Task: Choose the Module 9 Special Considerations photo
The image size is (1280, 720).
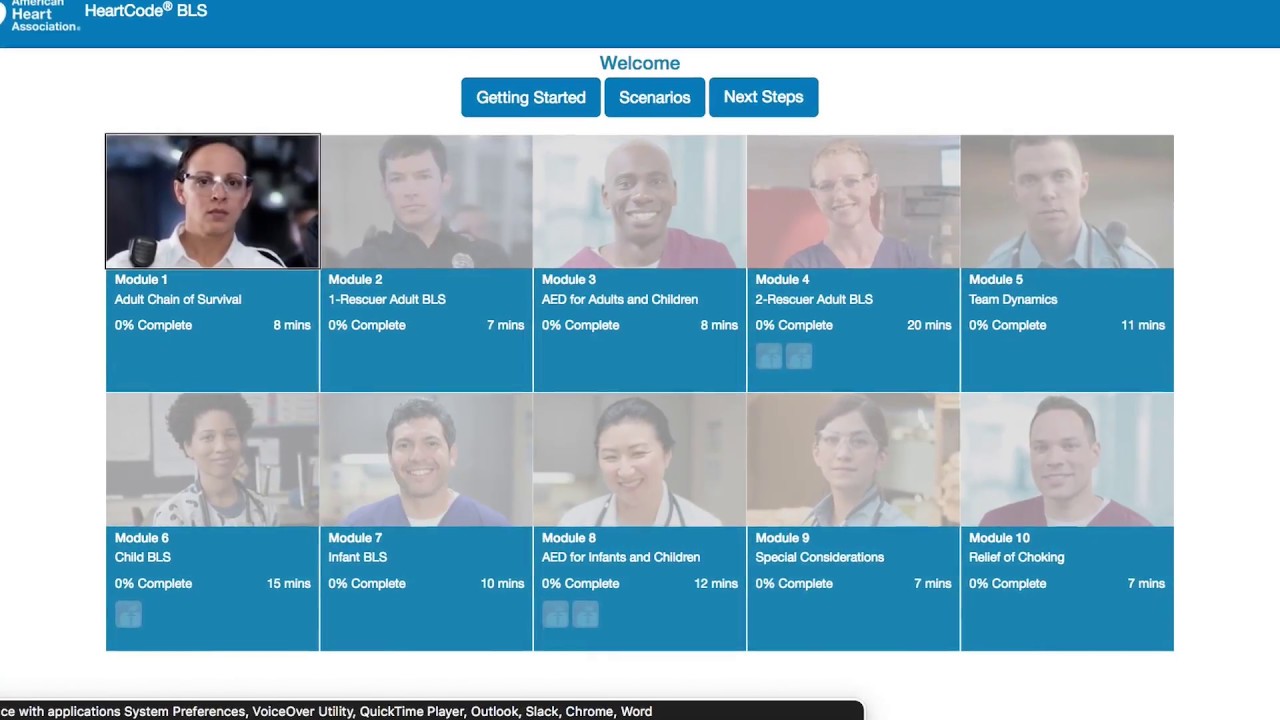Action: (853, 459)
